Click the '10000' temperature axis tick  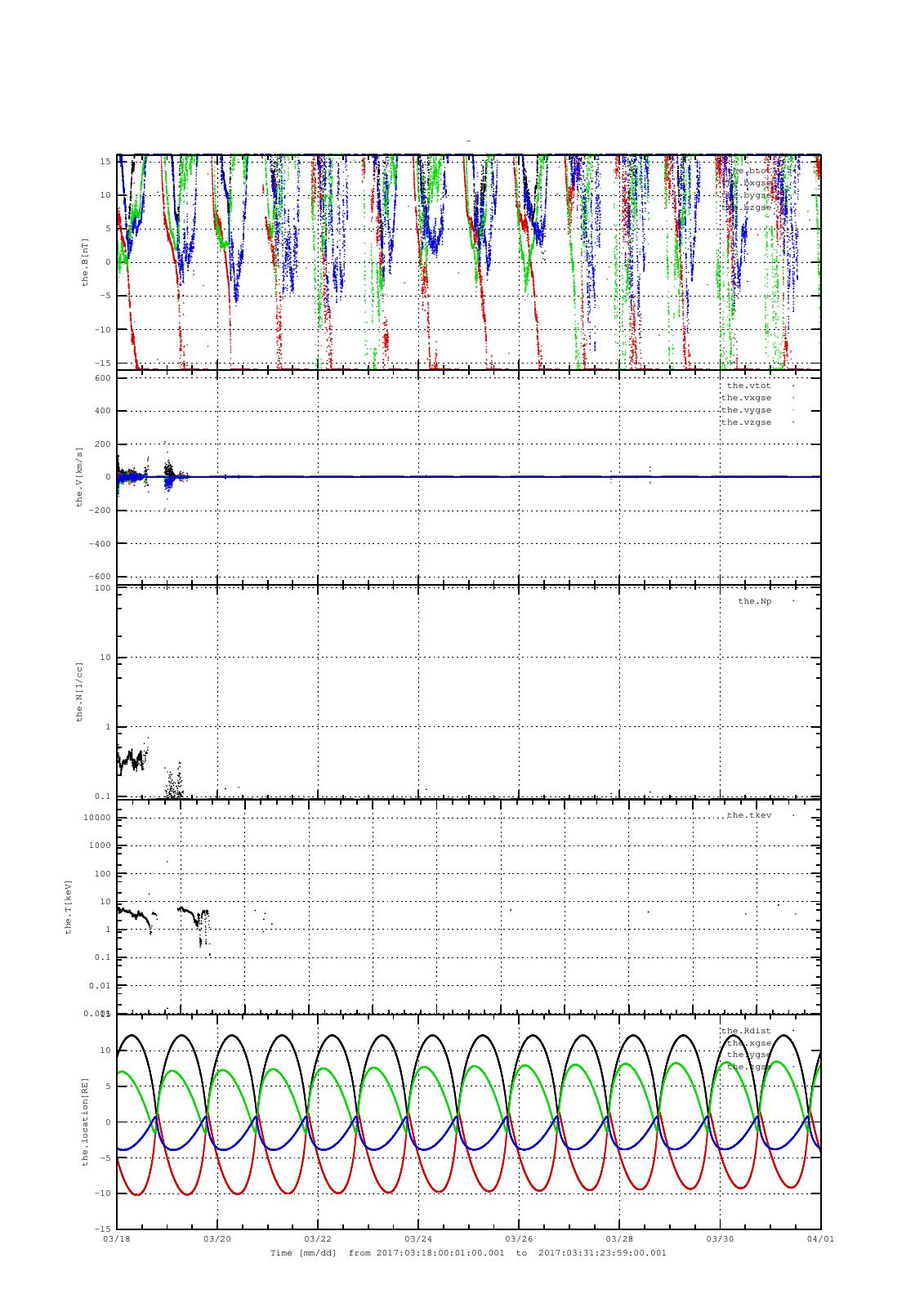tap(98, 818)
